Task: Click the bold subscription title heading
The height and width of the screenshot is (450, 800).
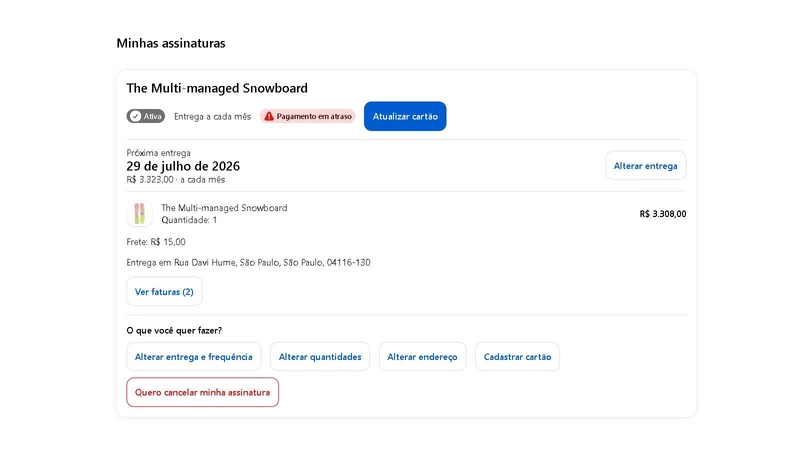Action: coord(217,88)
